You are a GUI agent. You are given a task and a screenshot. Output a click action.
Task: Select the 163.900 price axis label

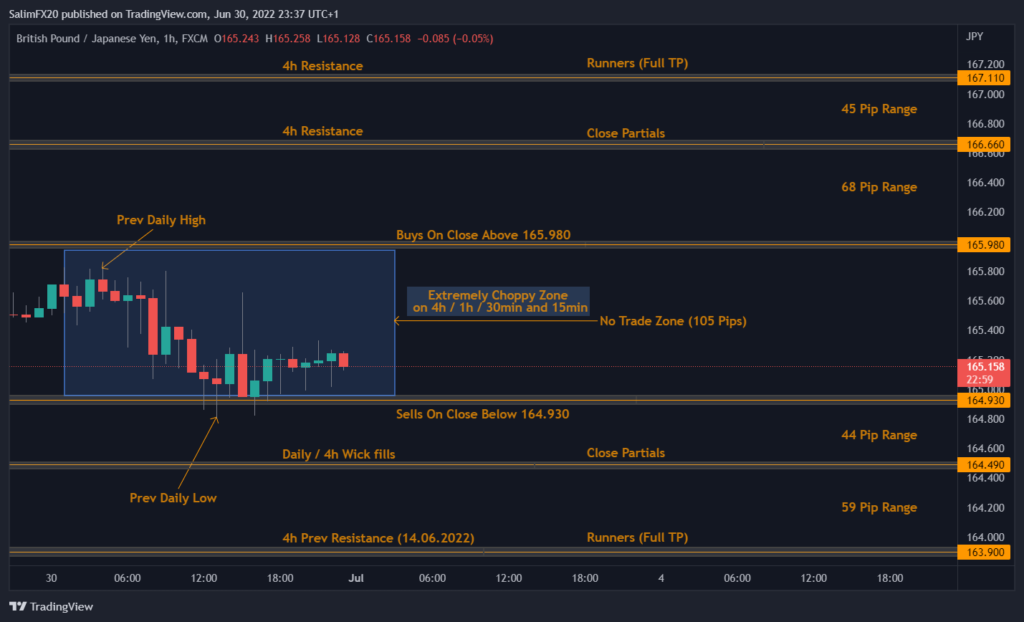[x=984, y=552]
